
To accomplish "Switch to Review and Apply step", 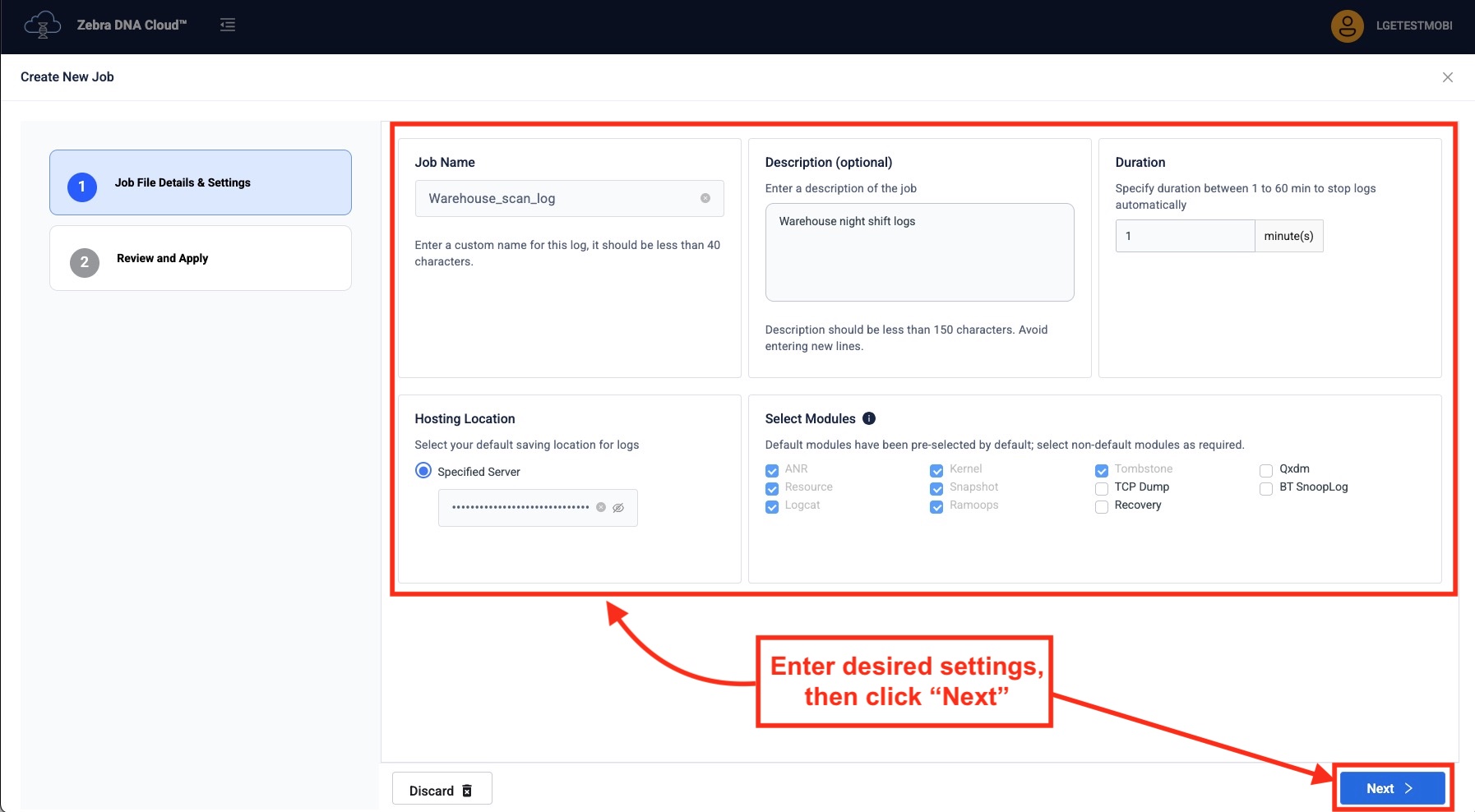I will point(201,258).
